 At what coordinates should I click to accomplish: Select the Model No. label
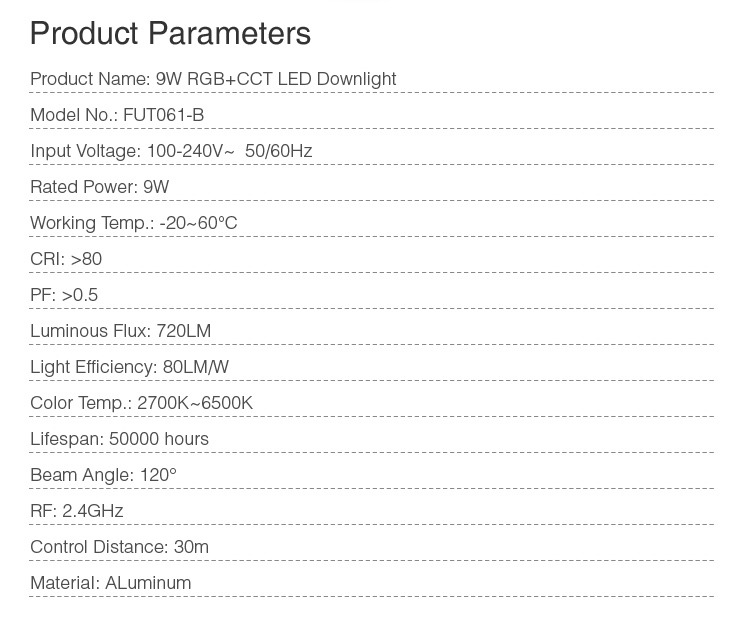click(x=74, y=115)
